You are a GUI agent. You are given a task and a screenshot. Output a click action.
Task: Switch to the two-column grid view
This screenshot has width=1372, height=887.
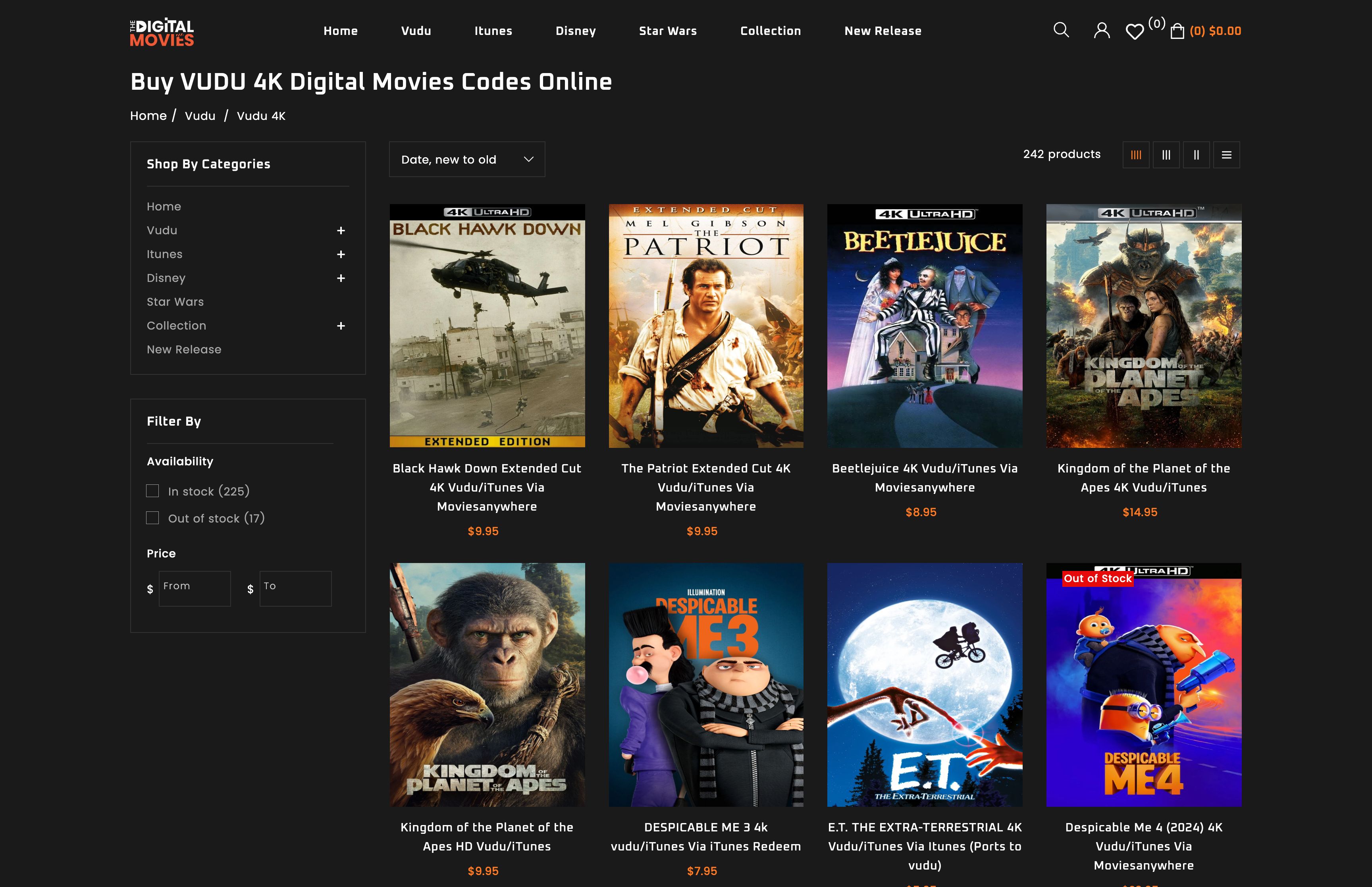(1197, 154)
